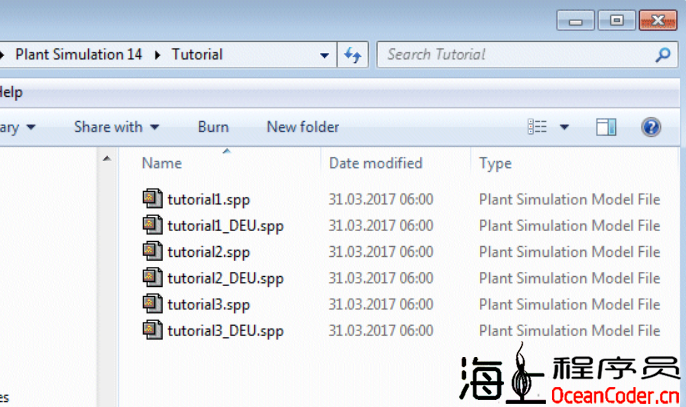Maximize the Explorer window
The image size is (686, 407).
[616, 20]
